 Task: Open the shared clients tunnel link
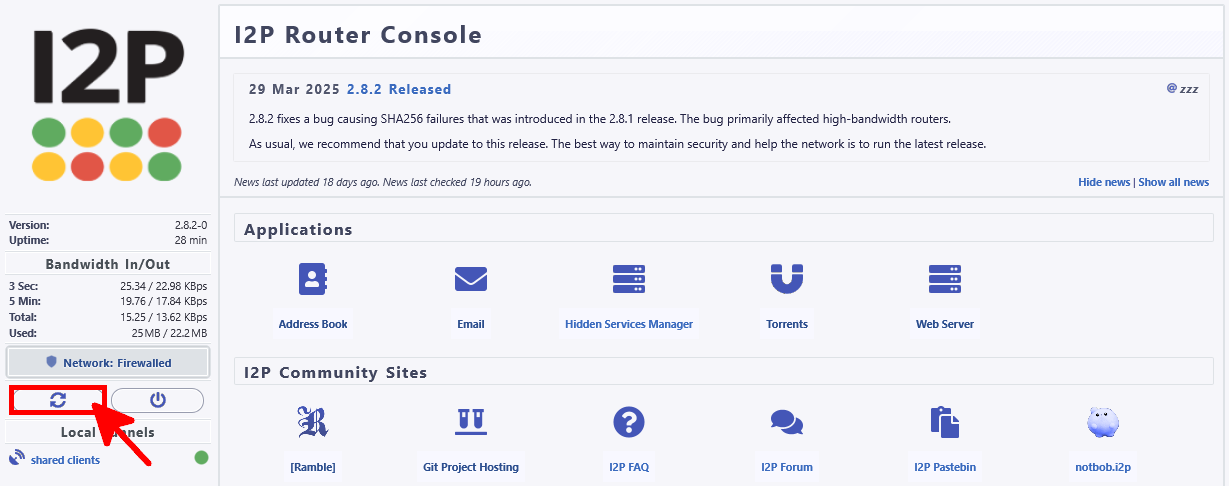(x=65, y=460)
